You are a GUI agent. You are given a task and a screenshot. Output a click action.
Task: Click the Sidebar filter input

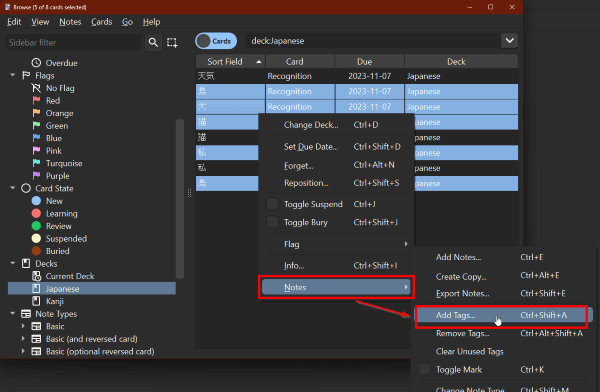pos(73,42)
